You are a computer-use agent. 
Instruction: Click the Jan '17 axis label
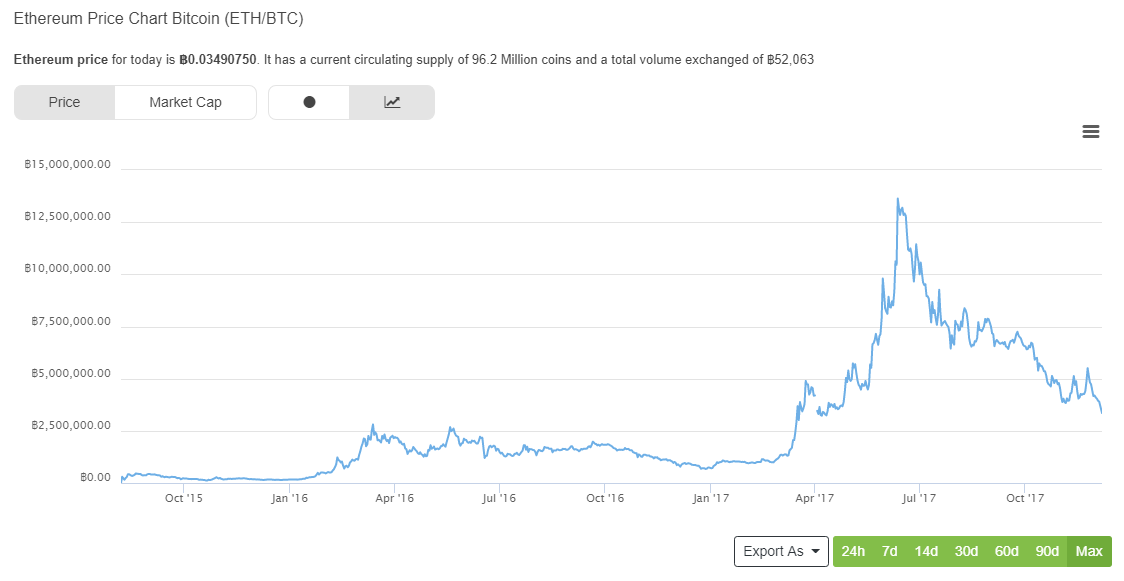(x=710, y=498)
